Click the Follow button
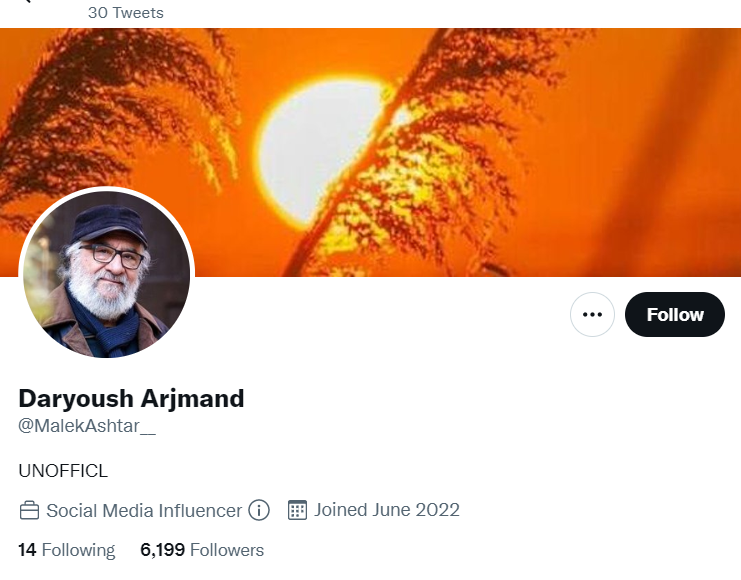The height and width of the screenshot is (580, 741). point(674,314)
